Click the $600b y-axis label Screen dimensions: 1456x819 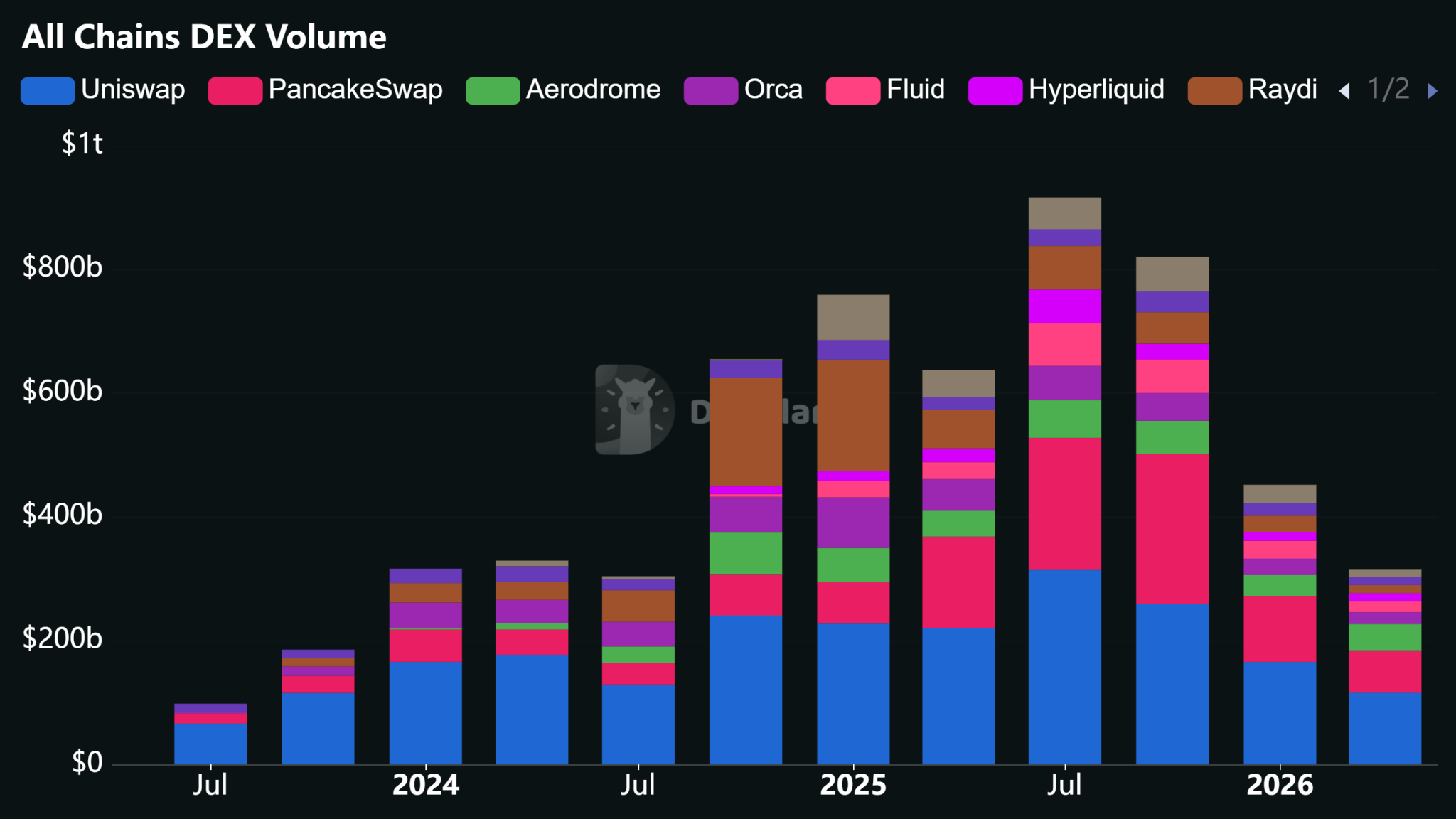[x=63, y=390]
